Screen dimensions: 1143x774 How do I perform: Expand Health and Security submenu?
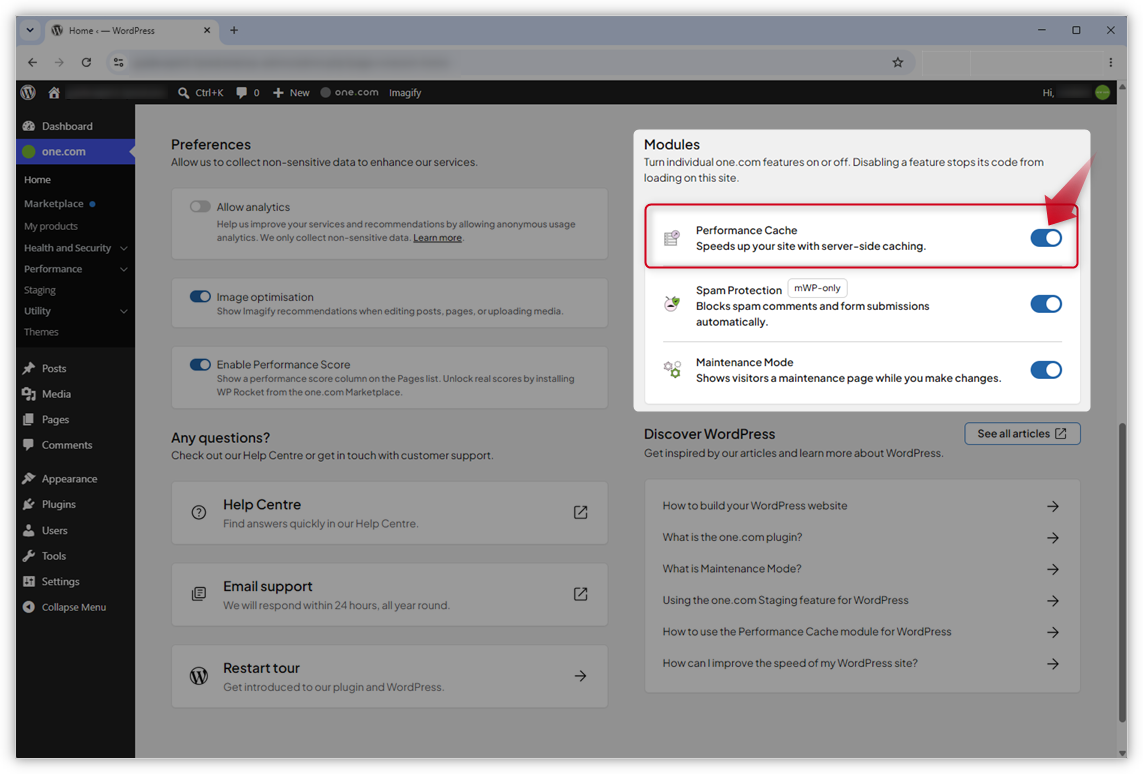[x=123, y=249]
